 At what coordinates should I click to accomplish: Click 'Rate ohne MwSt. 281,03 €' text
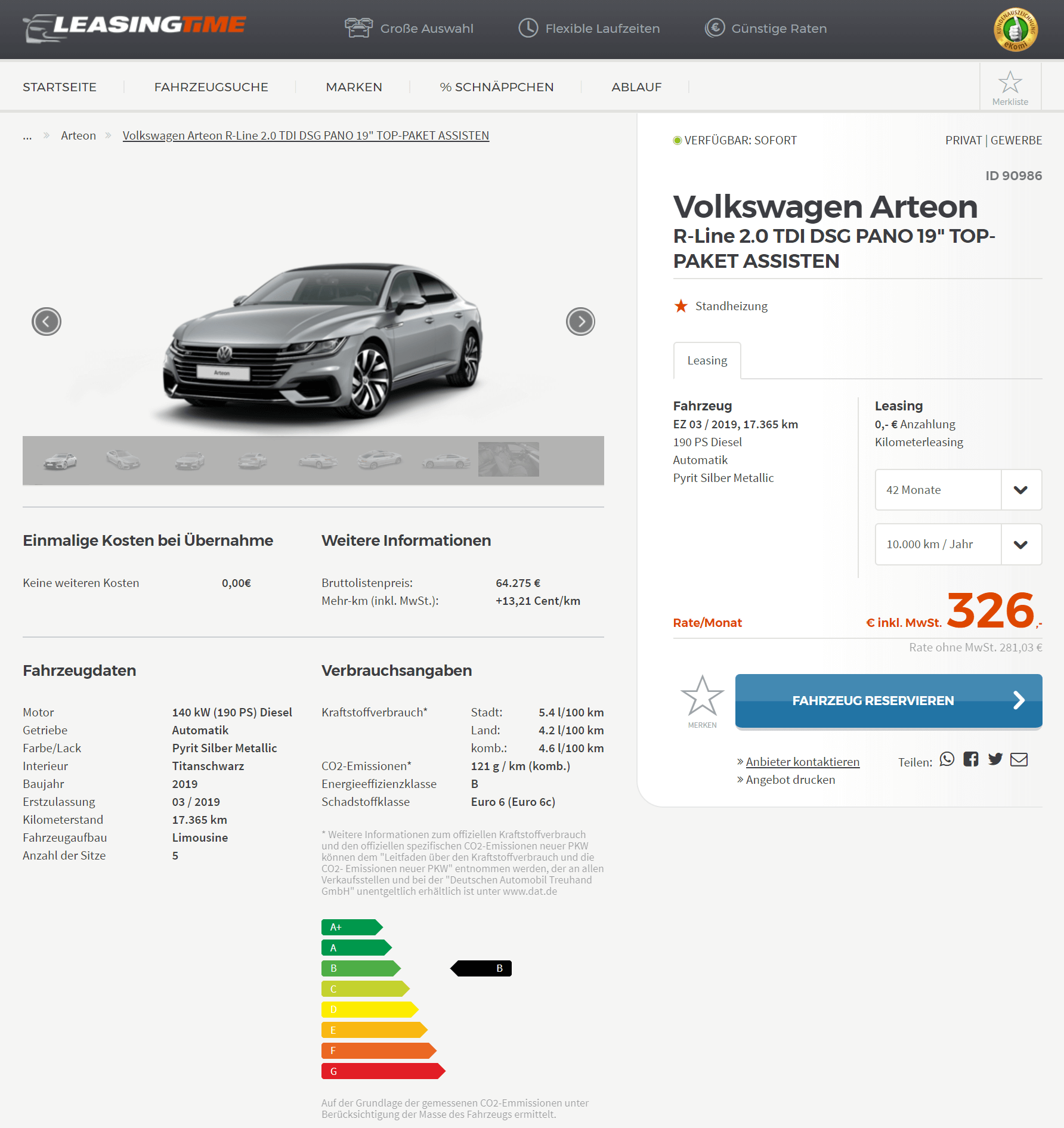[x=975, y=647]
